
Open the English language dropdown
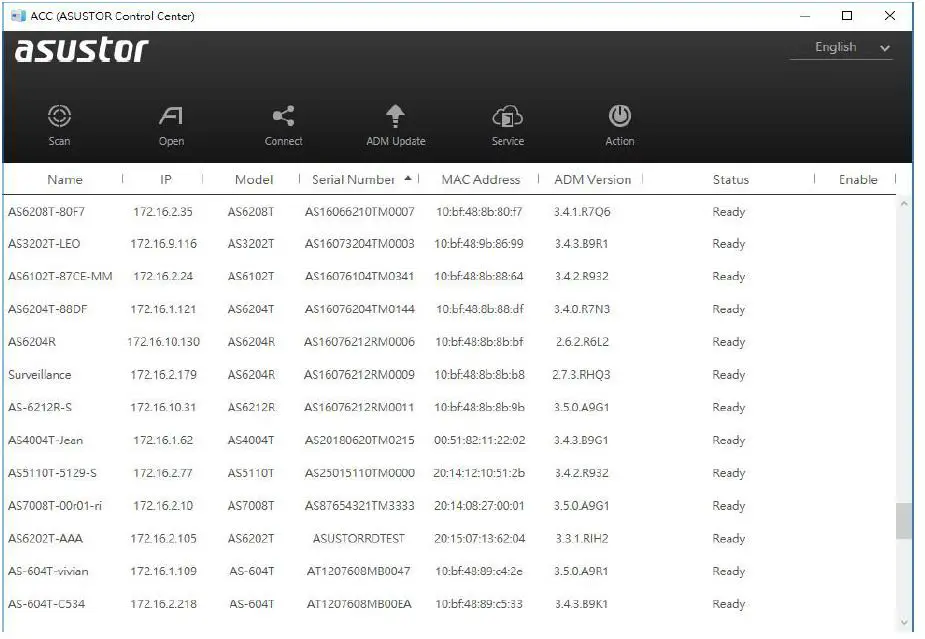pyautogui.click(x=841, y=47)
